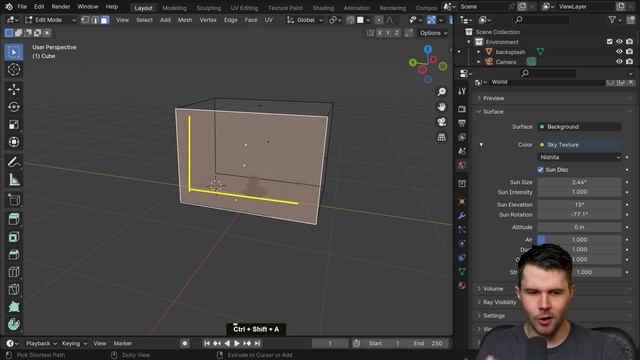Choose the Inset Faces tool

click(x=13, y=237)
